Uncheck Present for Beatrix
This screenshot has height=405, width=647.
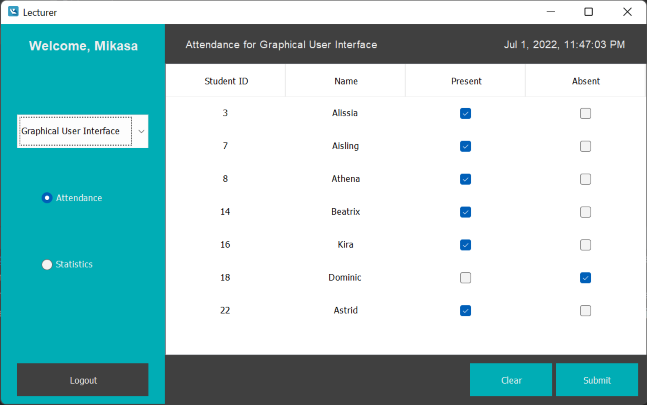[465, 212]
